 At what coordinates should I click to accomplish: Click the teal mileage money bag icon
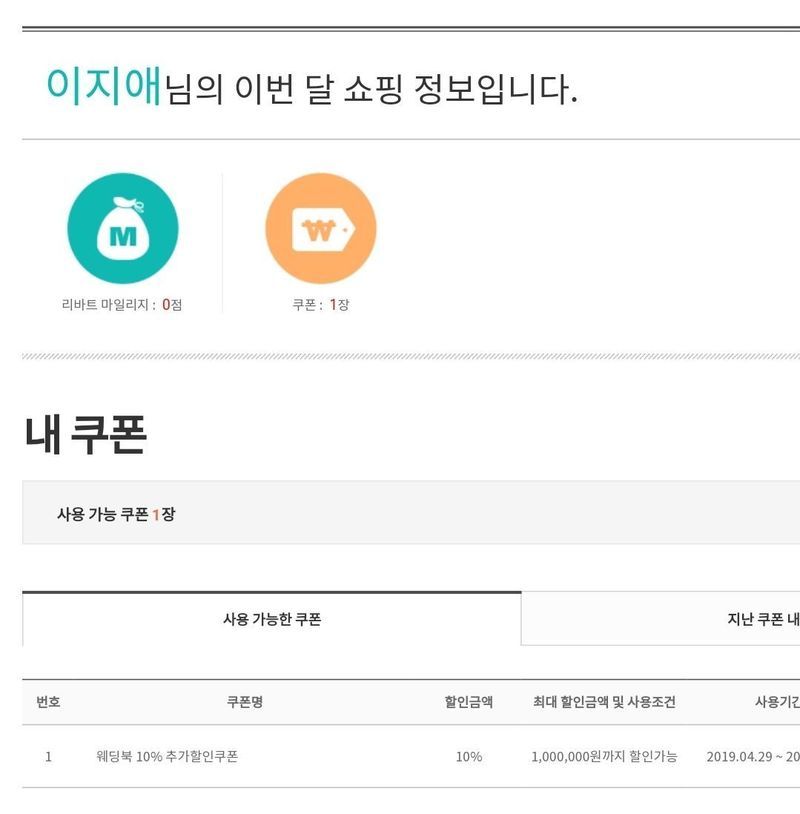click(x=122, y=229)
